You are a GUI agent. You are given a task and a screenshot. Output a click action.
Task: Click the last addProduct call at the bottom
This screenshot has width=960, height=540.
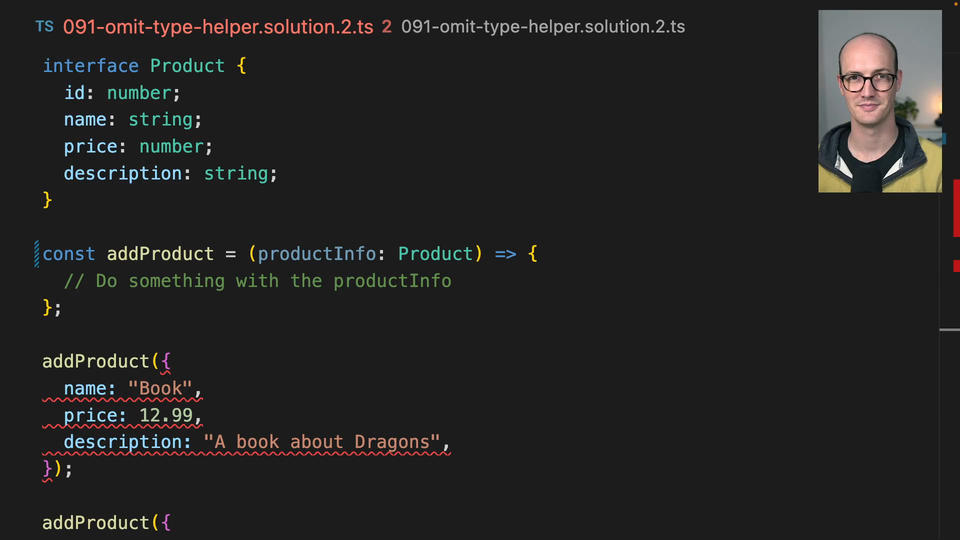[95, 523]
